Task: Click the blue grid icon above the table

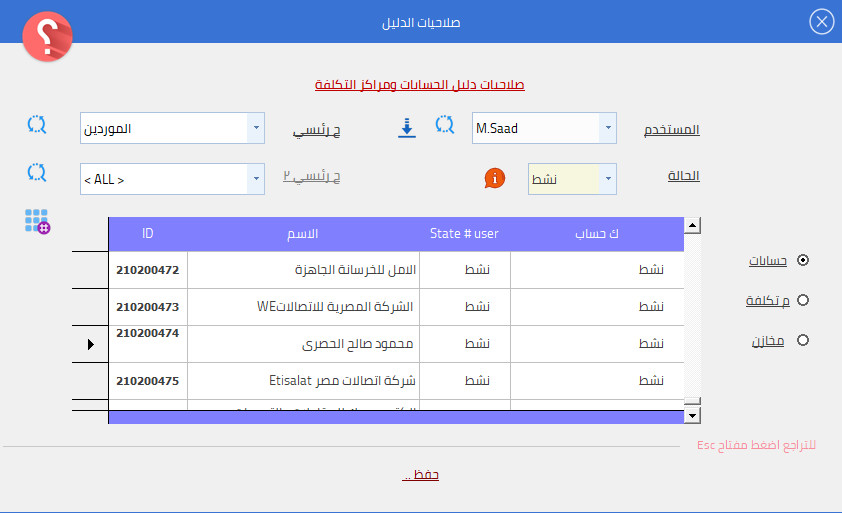Action: pos(37,222)
